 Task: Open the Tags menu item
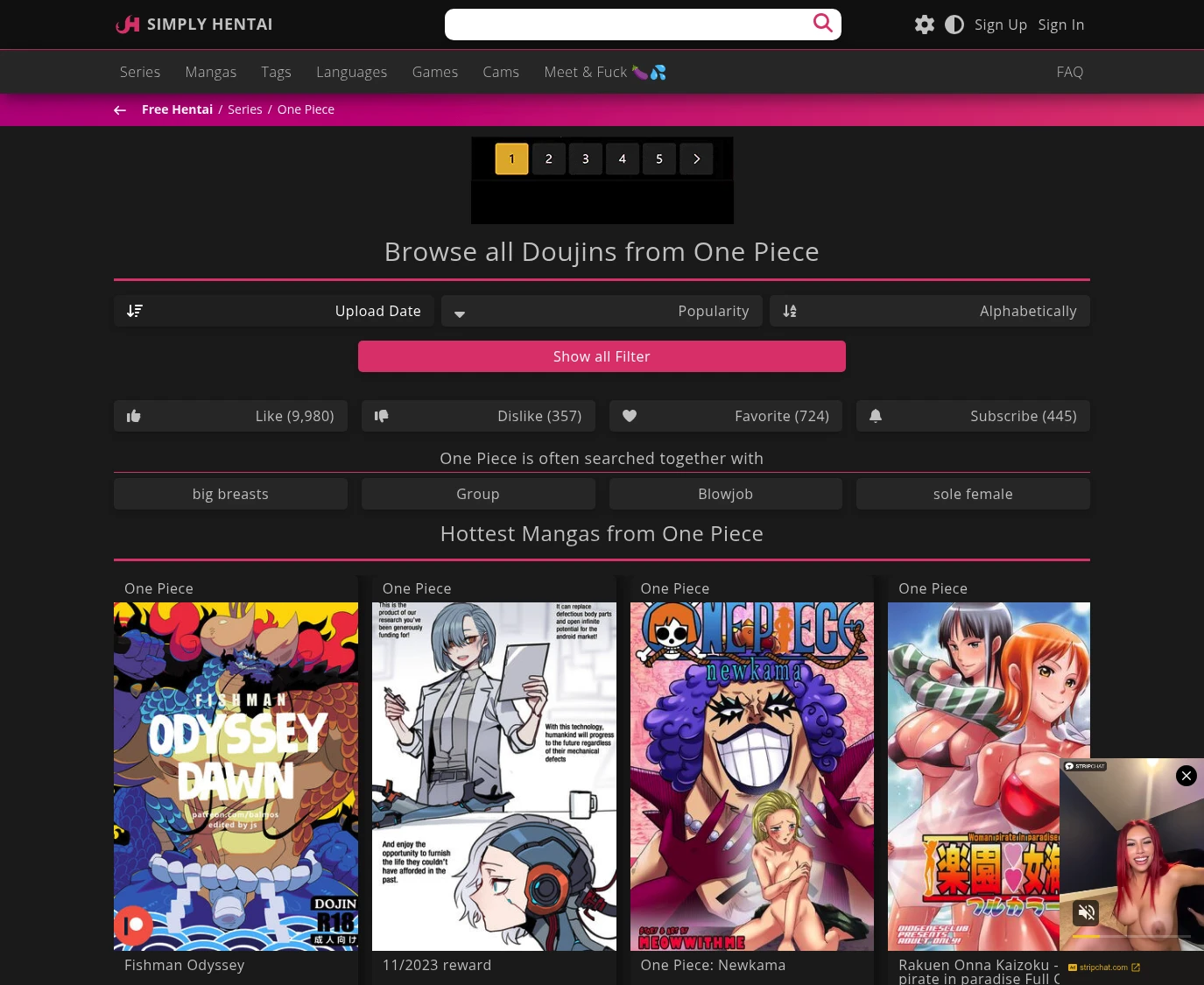(x=276, y=72)
